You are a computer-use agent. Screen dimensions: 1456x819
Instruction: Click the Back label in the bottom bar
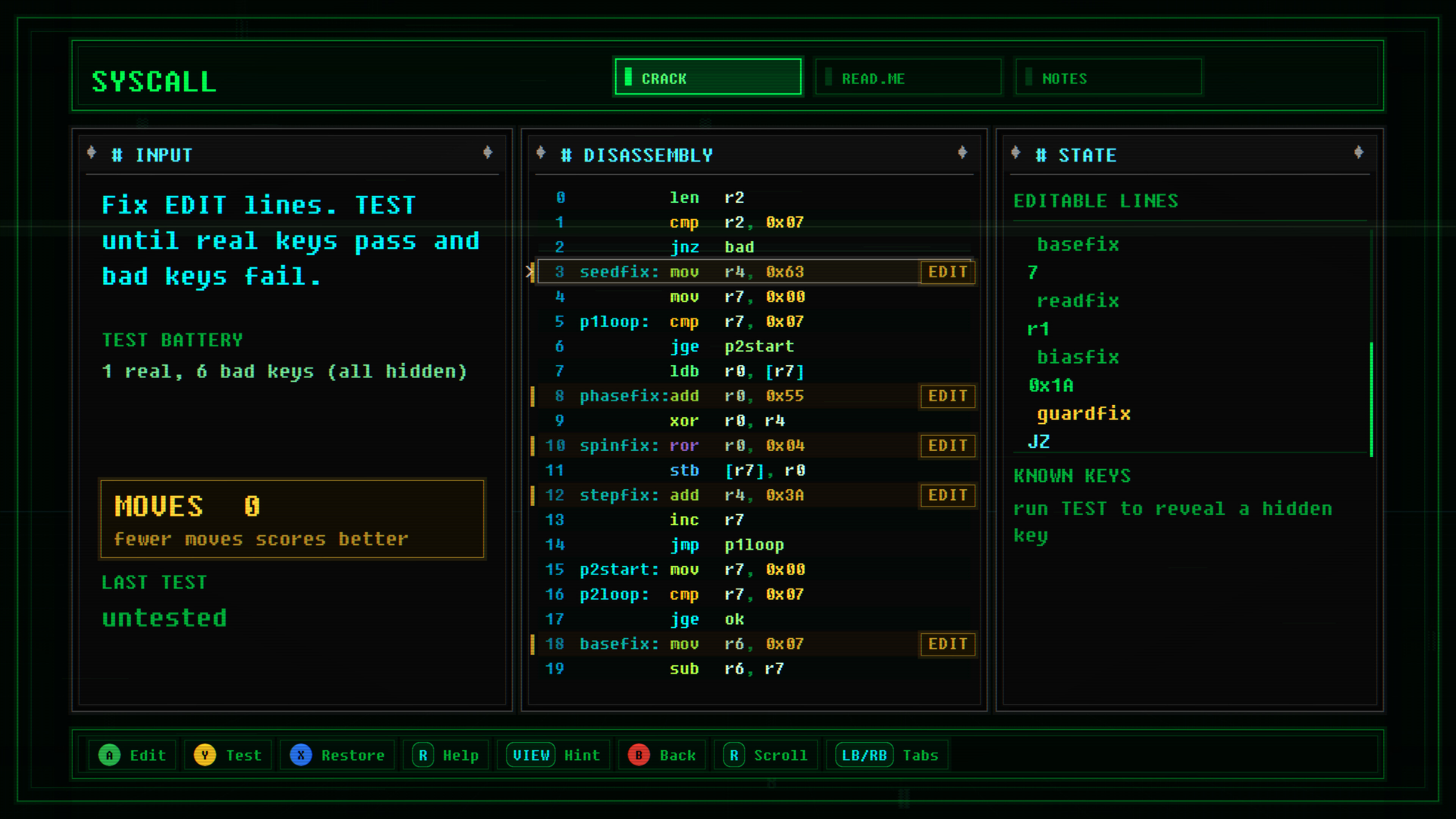(x=678, y=755)
